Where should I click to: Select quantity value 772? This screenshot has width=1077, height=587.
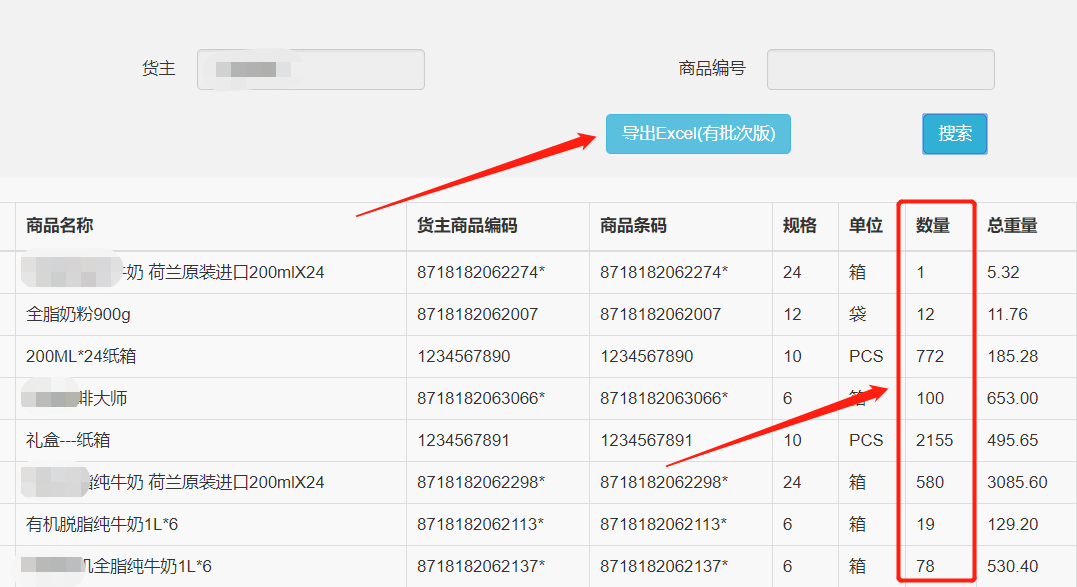(x=930, y=356)
